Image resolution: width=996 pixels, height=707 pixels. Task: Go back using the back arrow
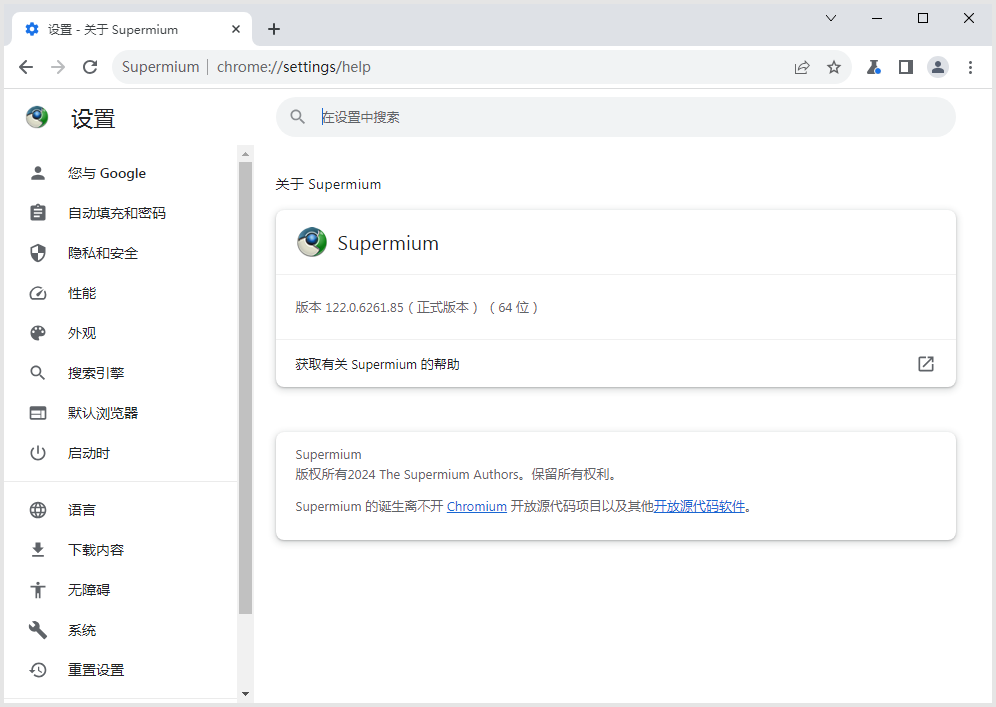(x=25, y=67)
